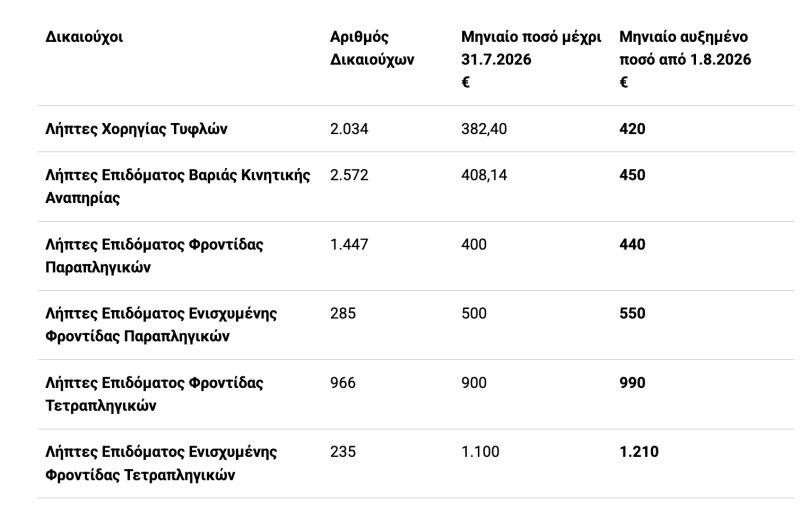Click the Δικαιούχοι column header

coord(84,37)
